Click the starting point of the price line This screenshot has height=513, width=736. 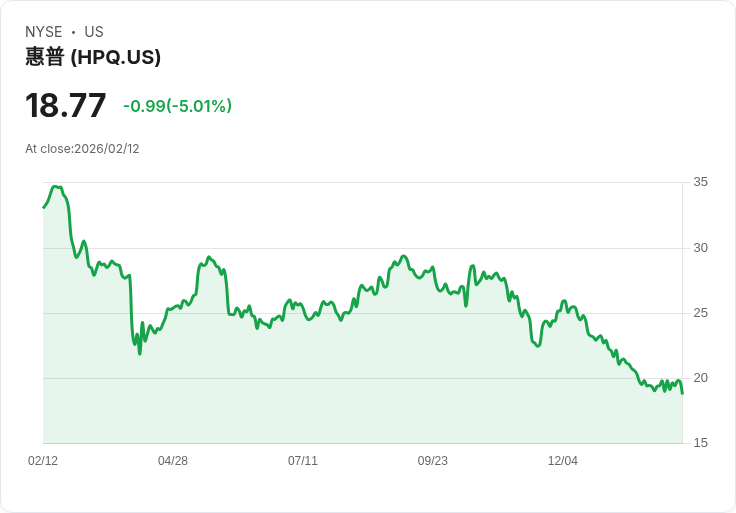[44, 207]
